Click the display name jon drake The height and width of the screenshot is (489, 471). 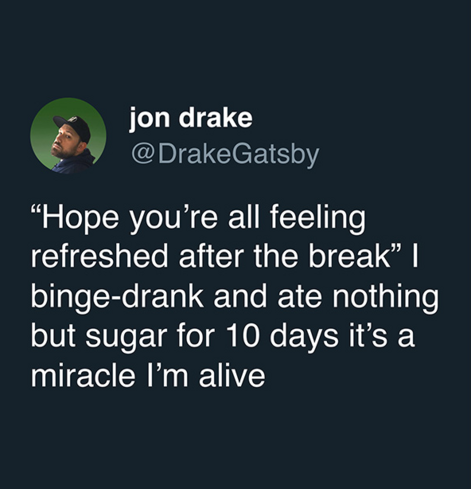coord(191,118)
